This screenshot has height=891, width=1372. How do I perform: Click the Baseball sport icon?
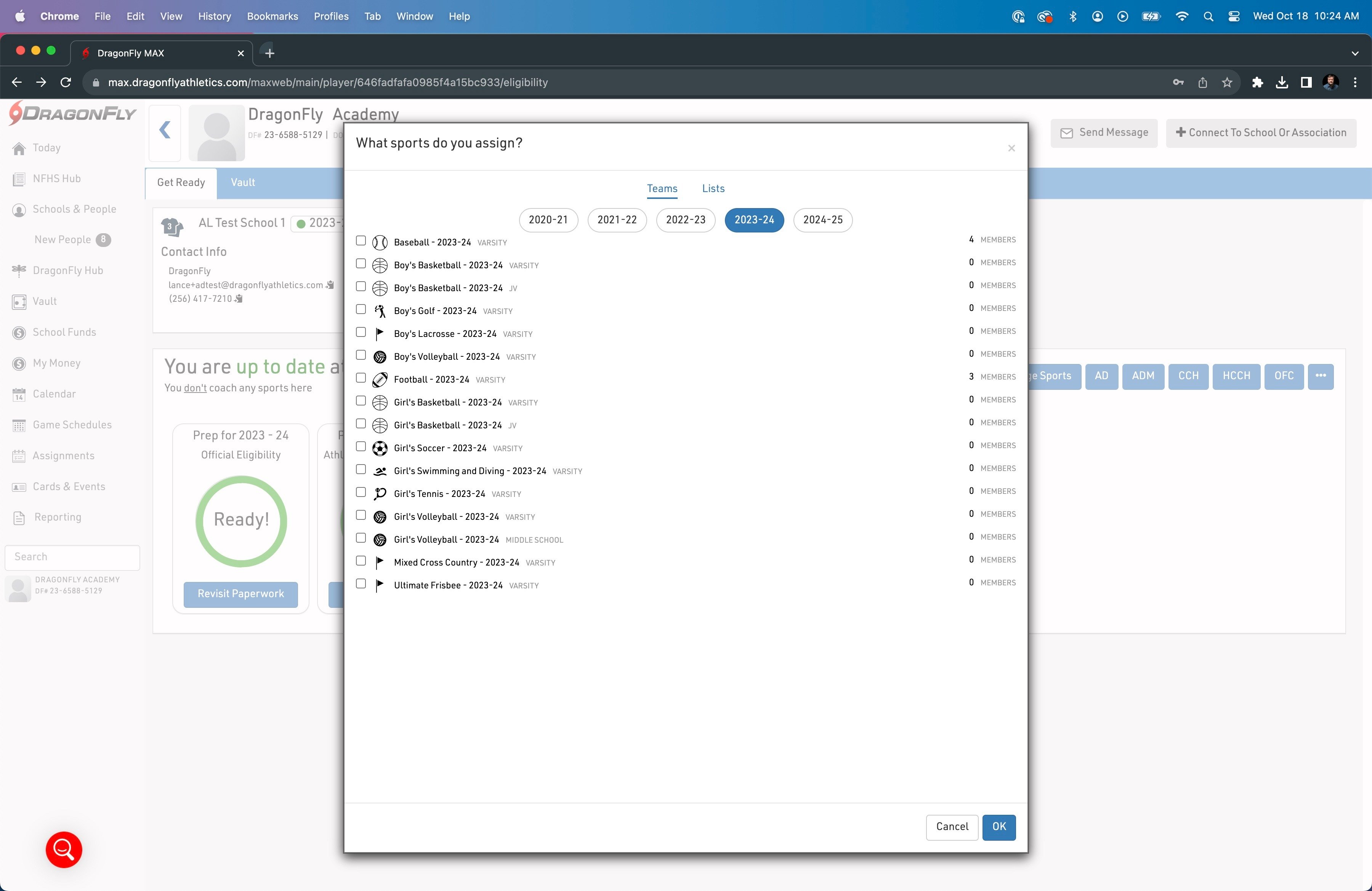click(380, 243)
